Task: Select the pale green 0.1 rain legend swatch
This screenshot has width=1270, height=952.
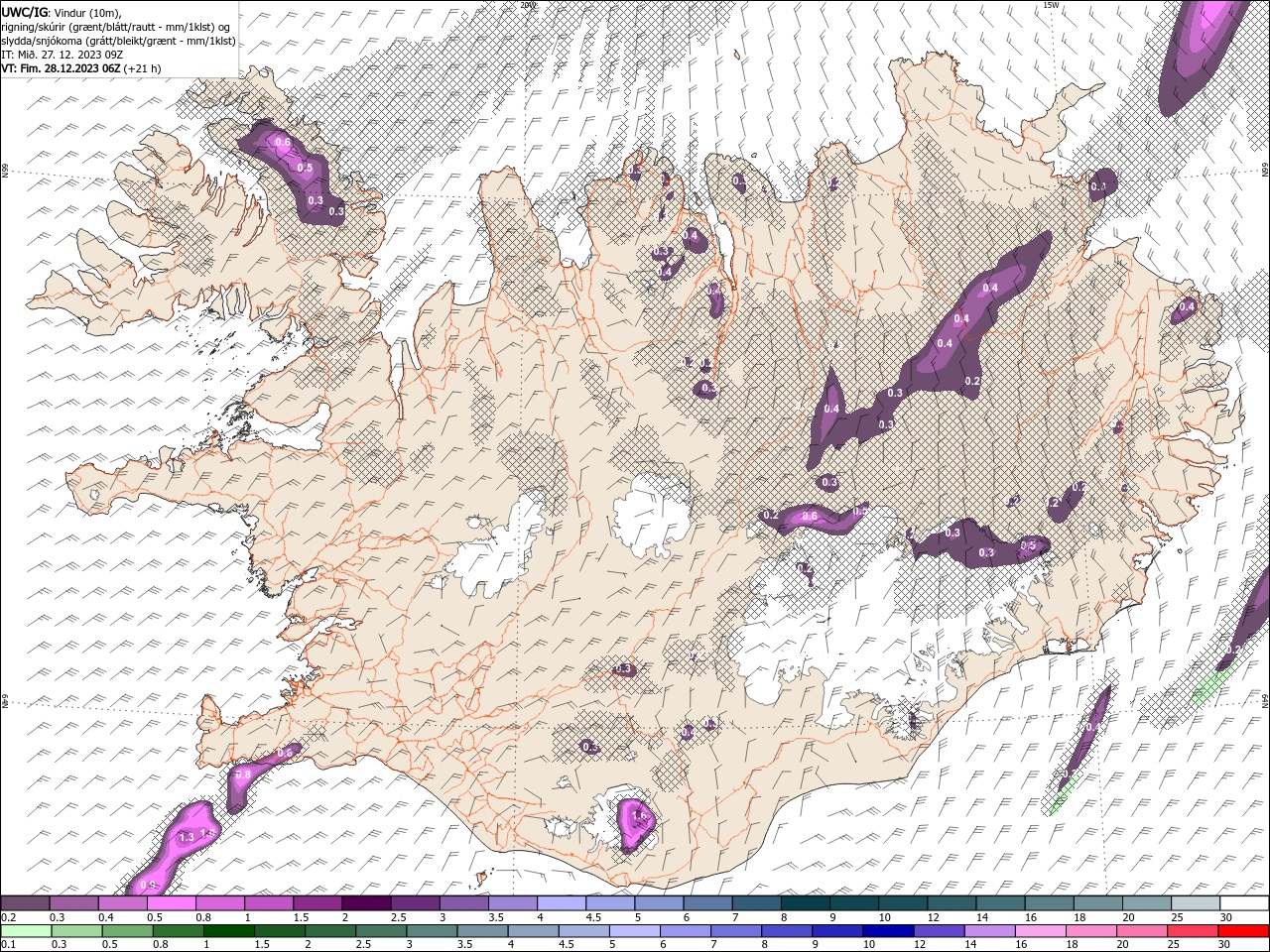Action: (x=26, y=931)
